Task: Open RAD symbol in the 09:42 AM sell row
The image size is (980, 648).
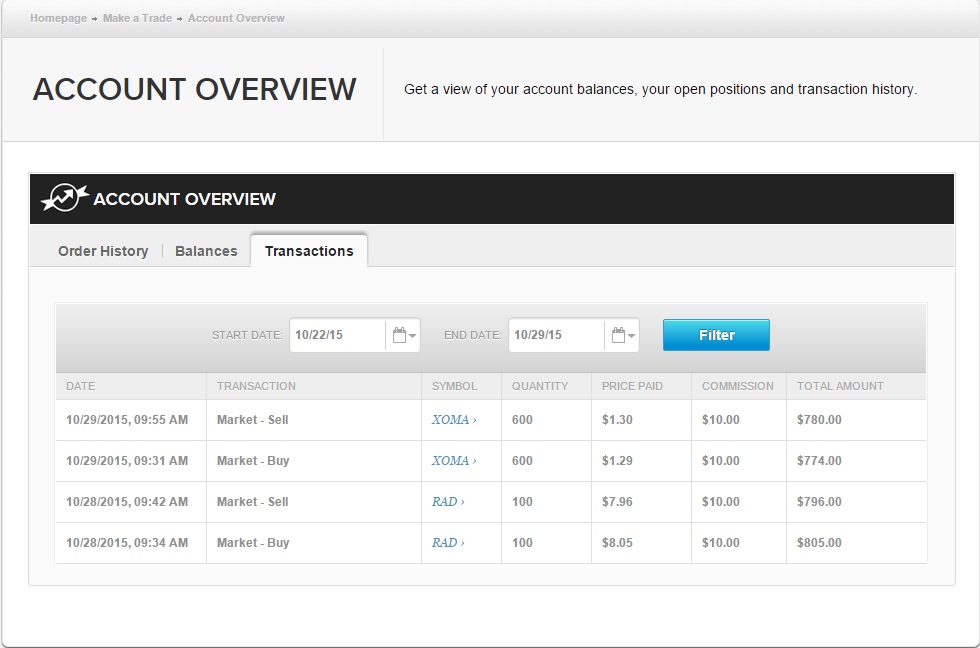Action: 448,502
